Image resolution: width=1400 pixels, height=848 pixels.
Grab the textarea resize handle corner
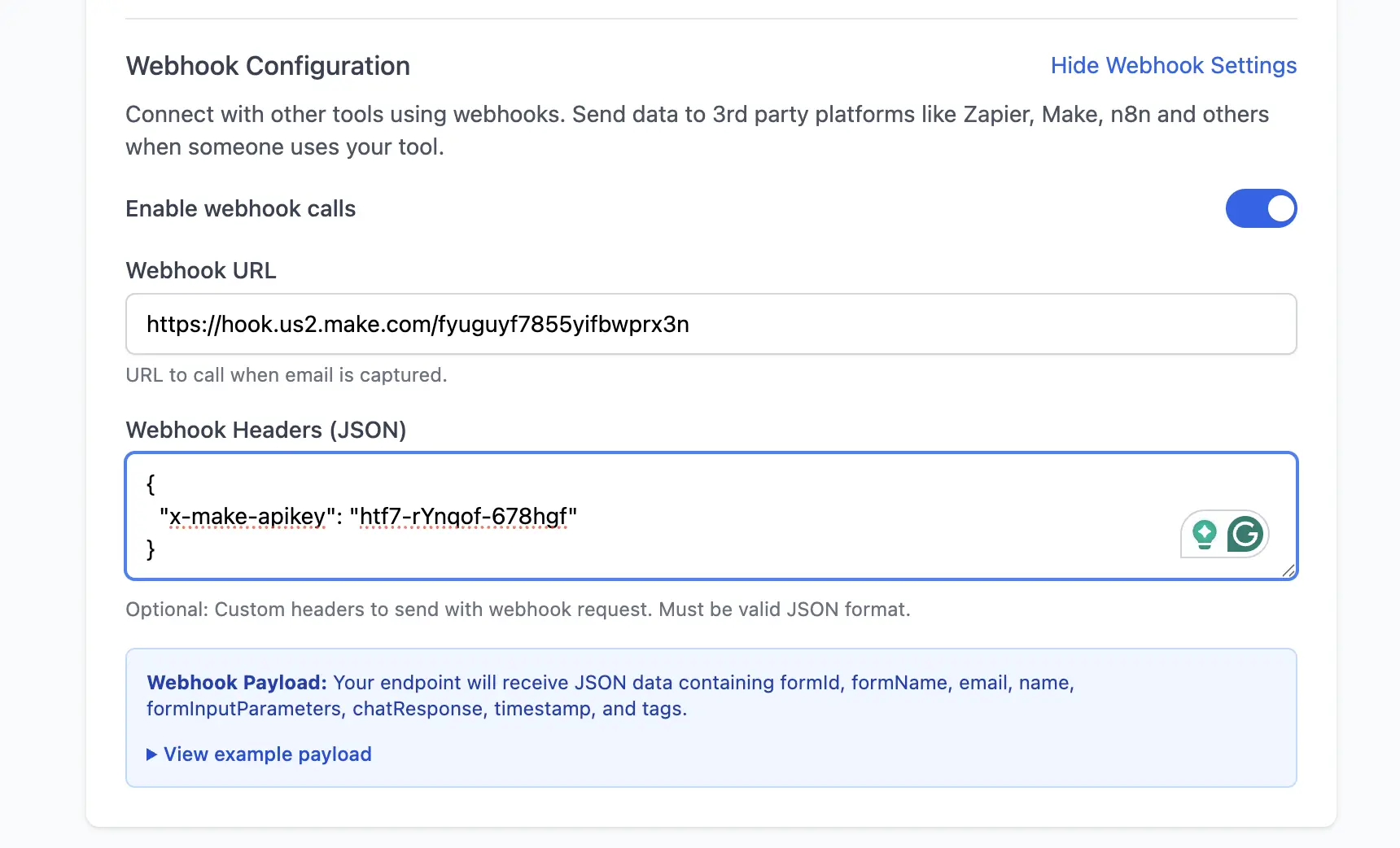pos(1288,570)
